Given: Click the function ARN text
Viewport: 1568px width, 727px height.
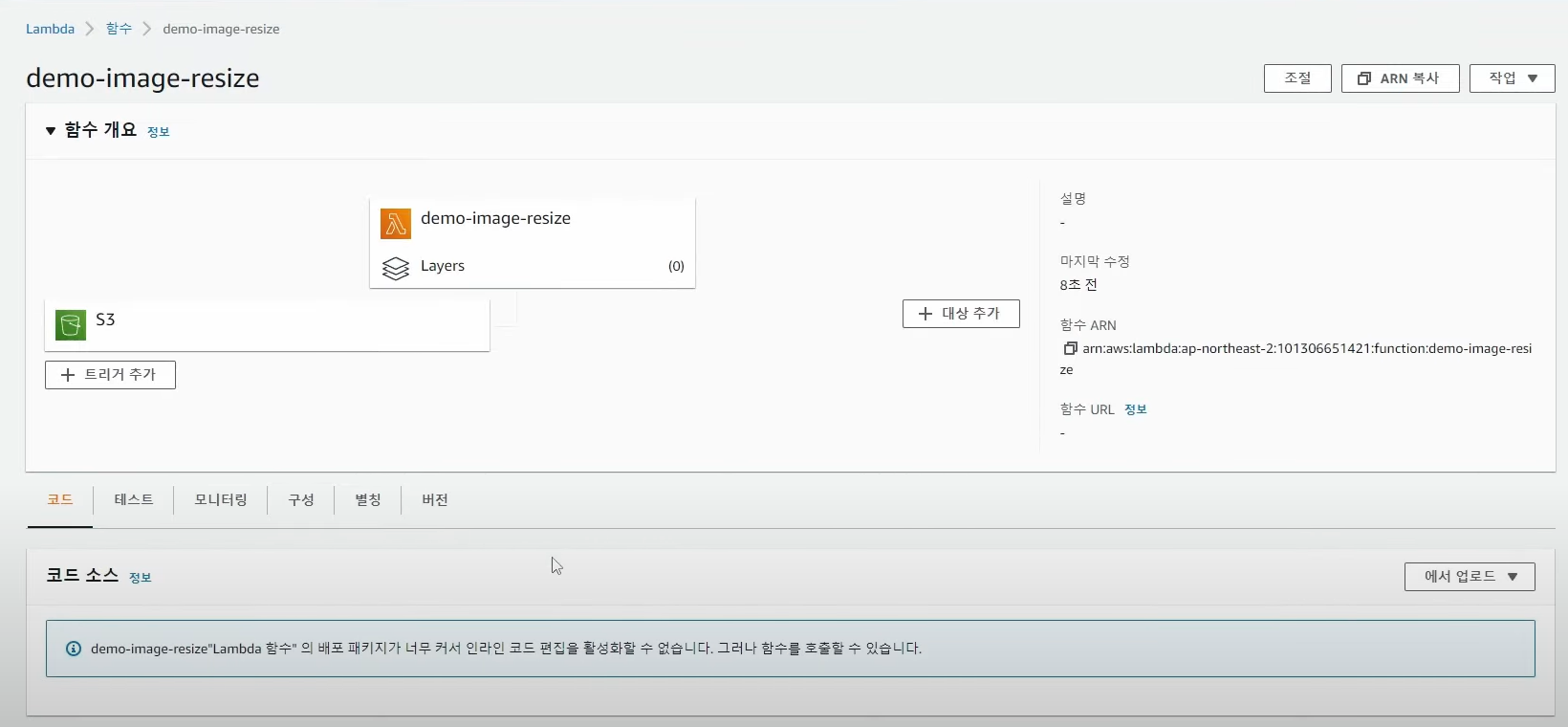Looking at the screenshot, I should [1296, 359].
